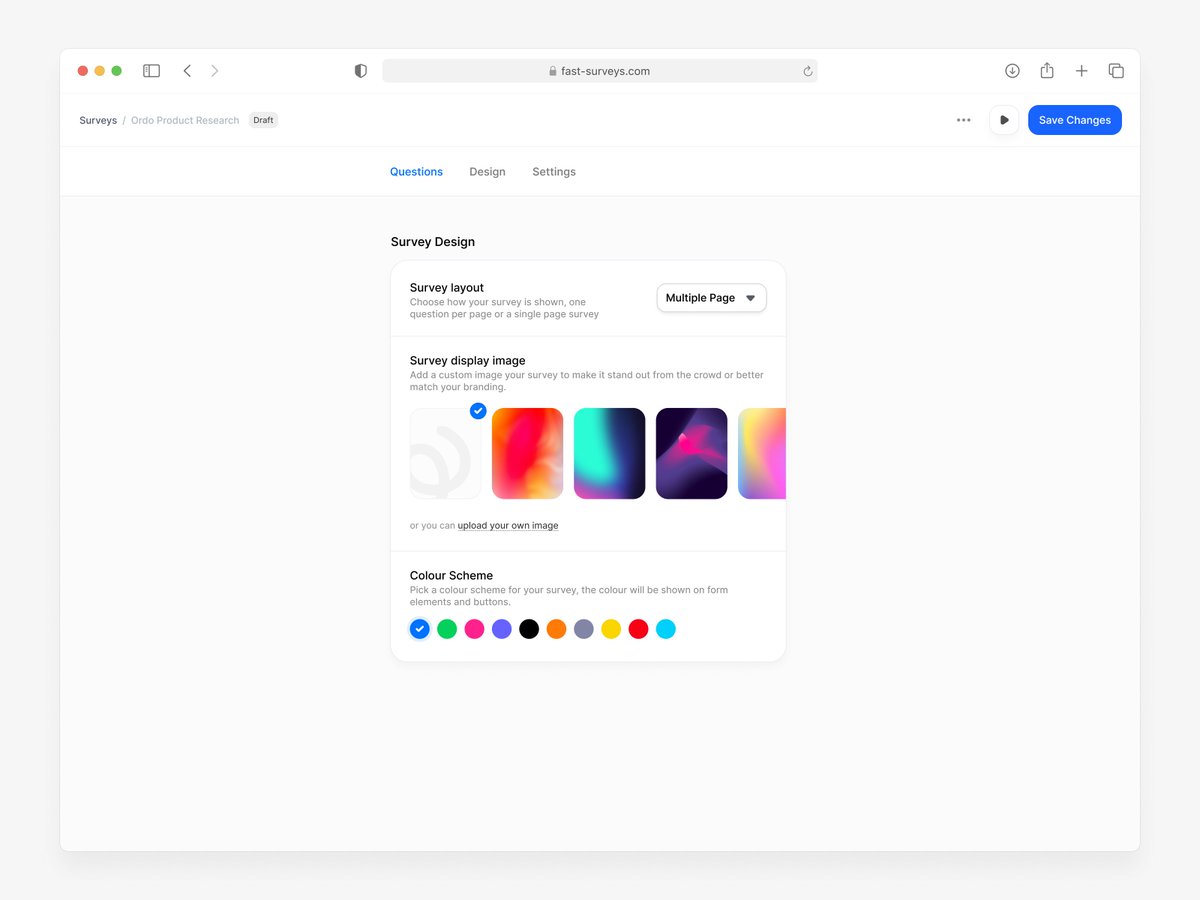The width and height of the screenshot is (1200, 900).
Task: Switch to the Design tab
Action: [x=487, y=172]
